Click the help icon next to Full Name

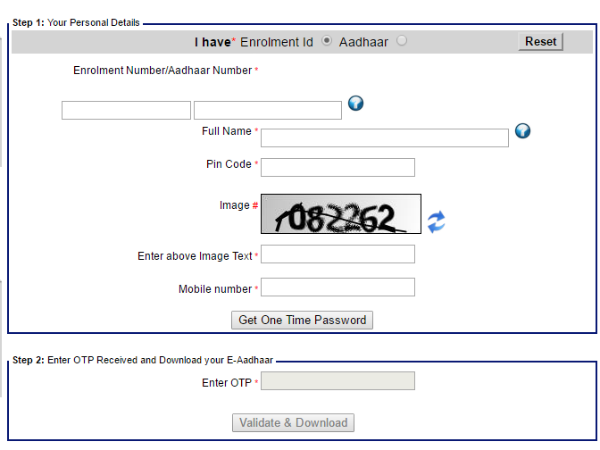click(x=521, y=132)
